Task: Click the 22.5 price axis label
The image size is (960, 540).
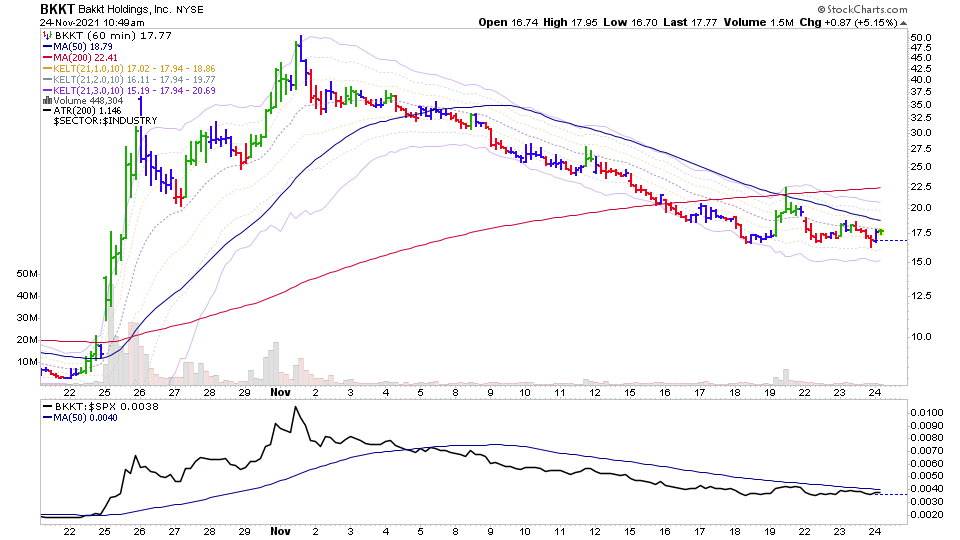Action: [x=921, y=187]
